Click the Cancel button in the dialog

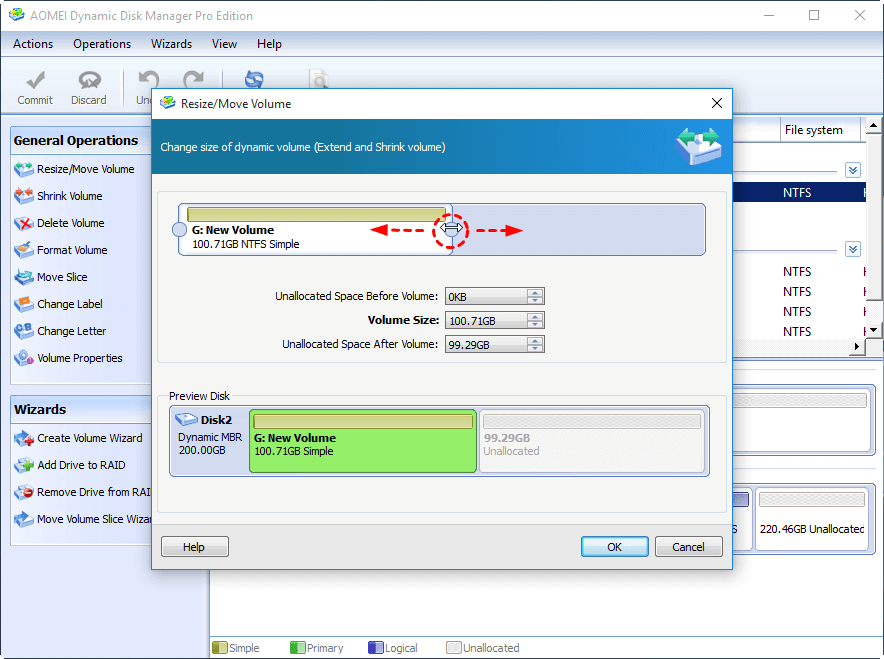pyautogui.click(x=688, y=547)
